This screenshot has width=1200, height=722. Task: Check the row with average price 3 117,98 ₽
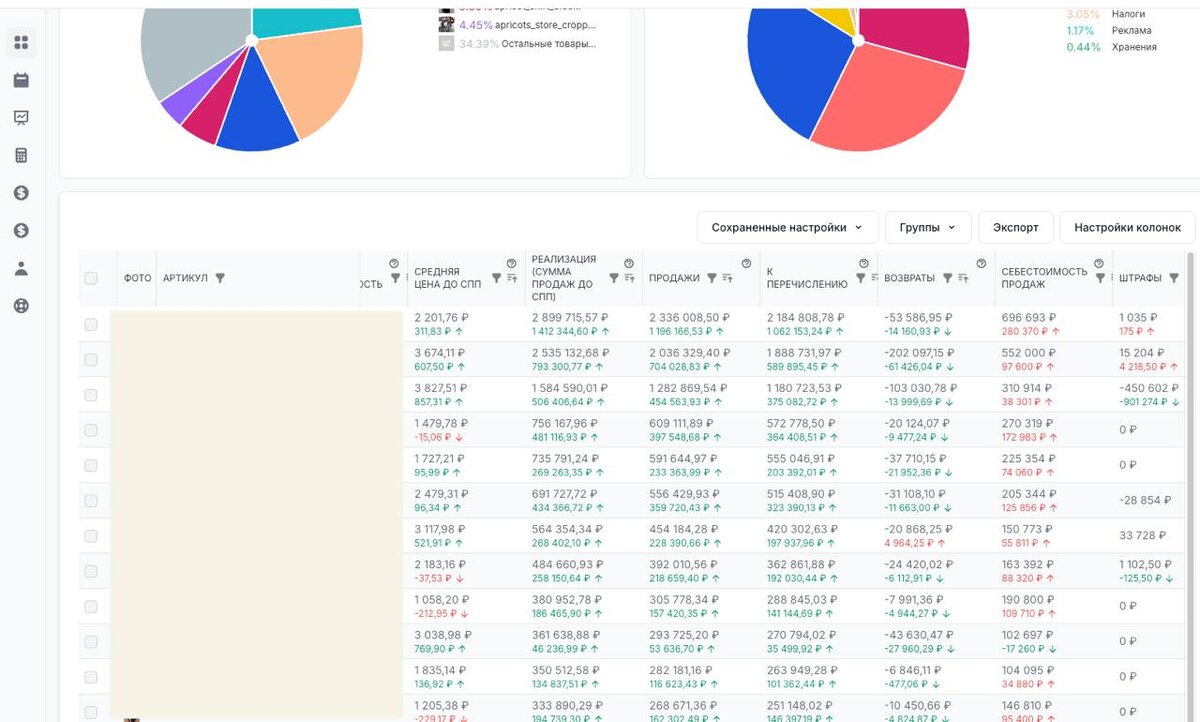click(91, 536)
